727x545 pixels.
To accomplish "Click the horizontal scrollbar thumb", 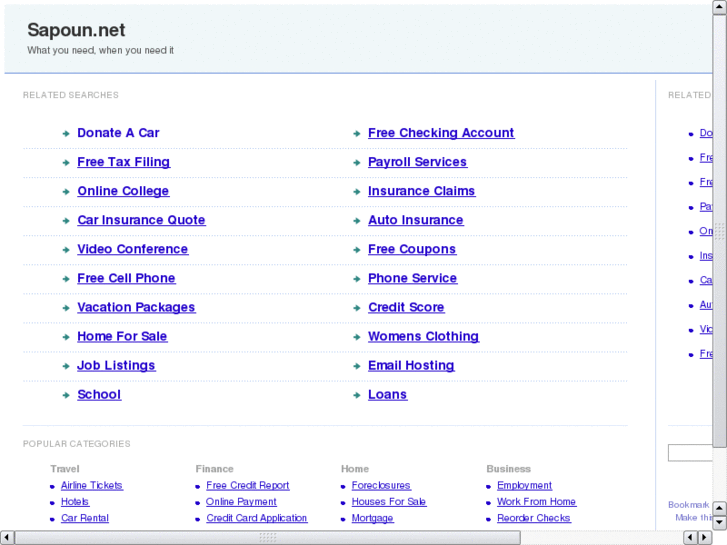I will click(268, 538).
